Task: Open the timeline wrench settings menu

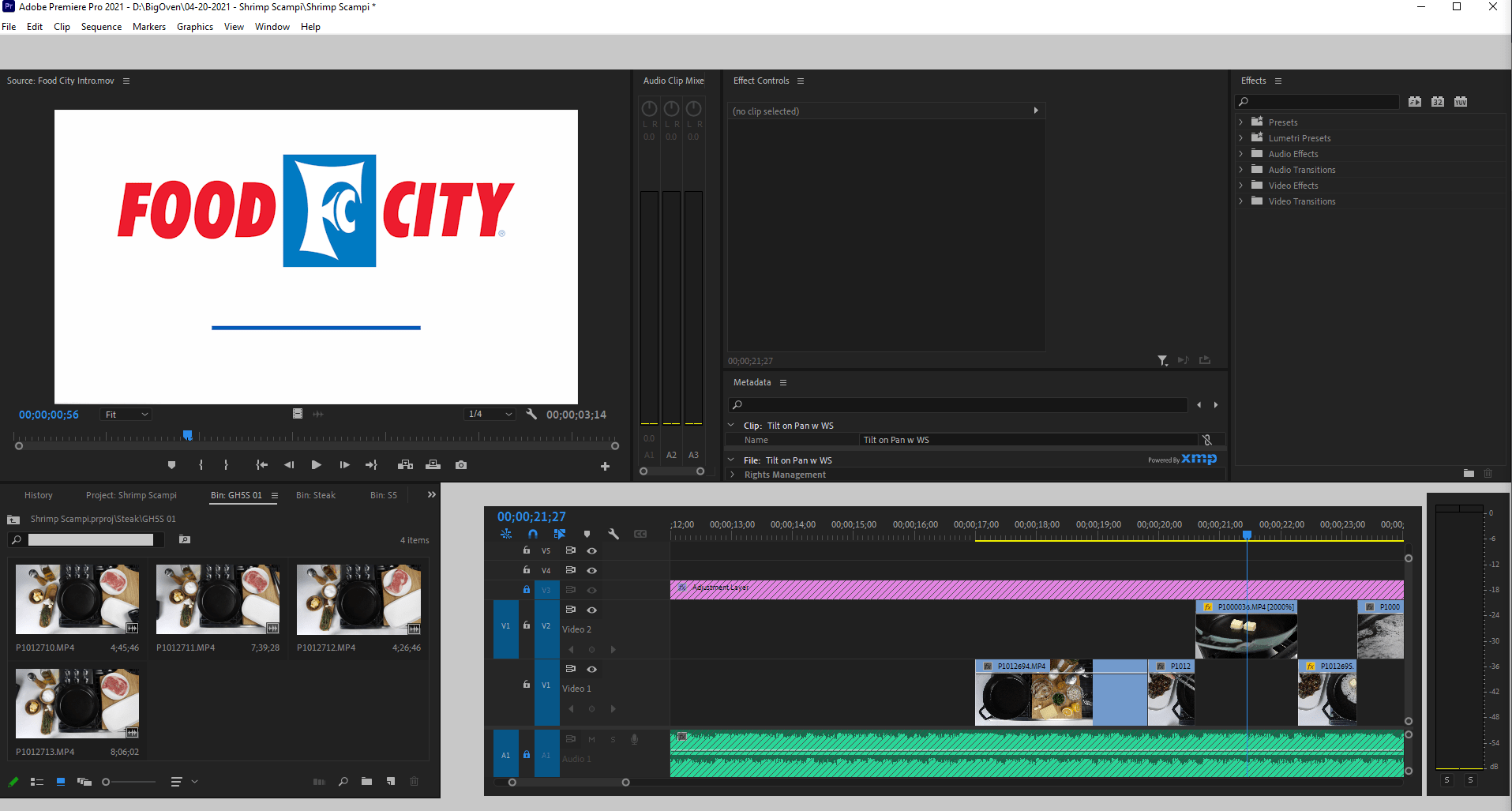Action: coord(613,534)
